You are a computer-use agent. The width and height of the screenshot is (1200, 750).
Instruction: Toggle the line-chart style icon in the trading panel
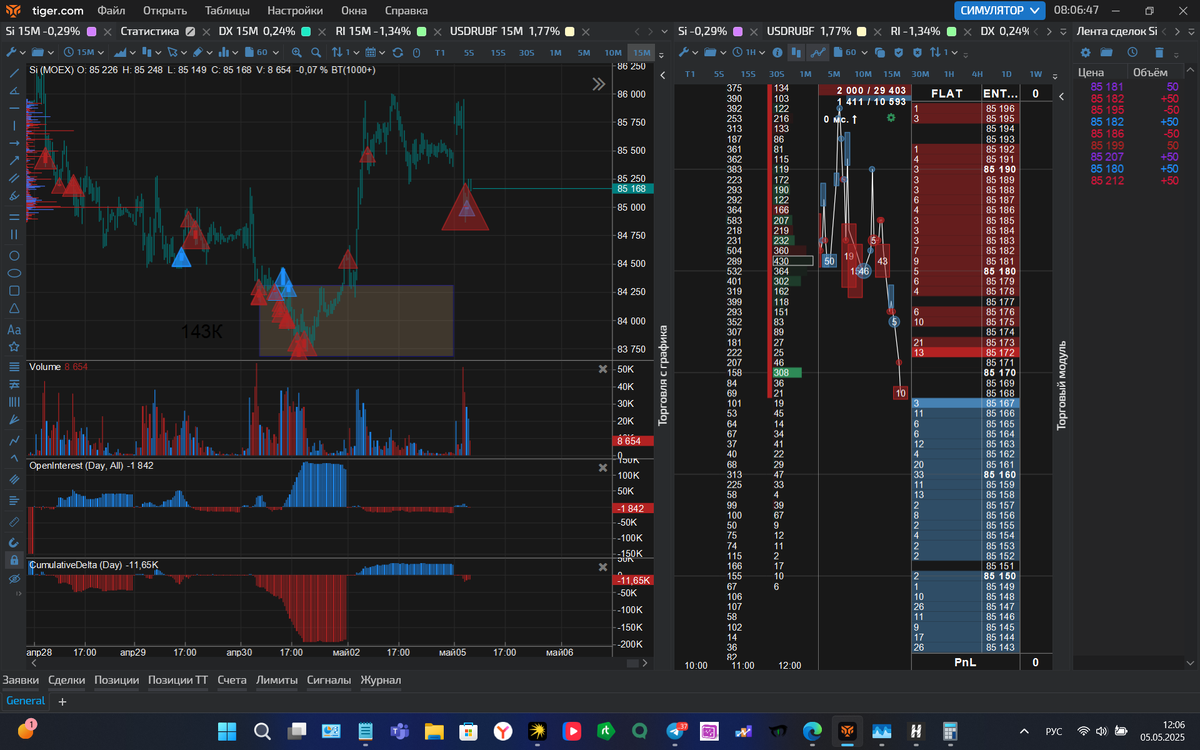pyautogui.click(x=818, y=52)
